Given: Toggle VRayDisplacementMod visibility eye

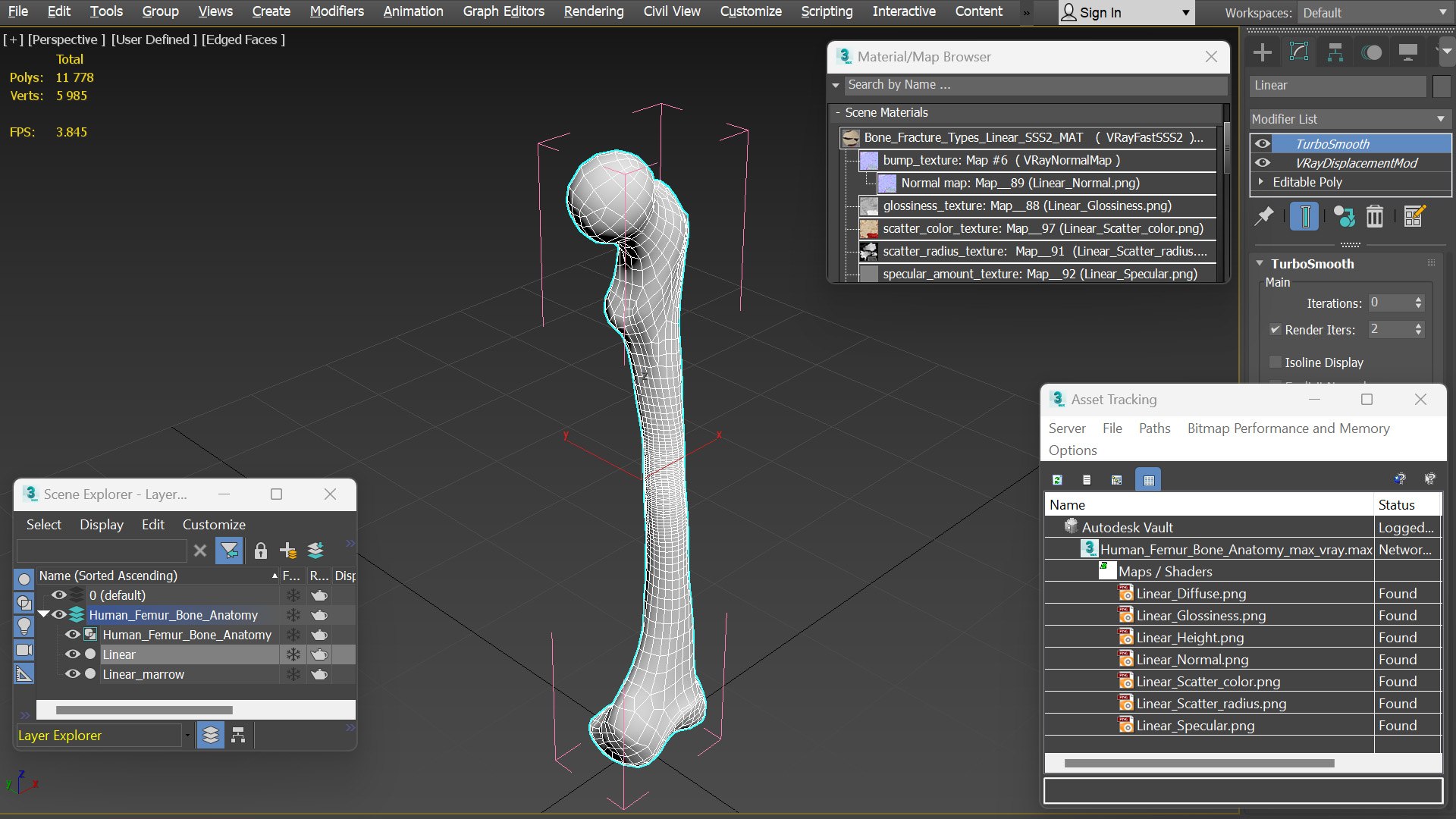Looking at the screenshot, I should click(1262, 162).
